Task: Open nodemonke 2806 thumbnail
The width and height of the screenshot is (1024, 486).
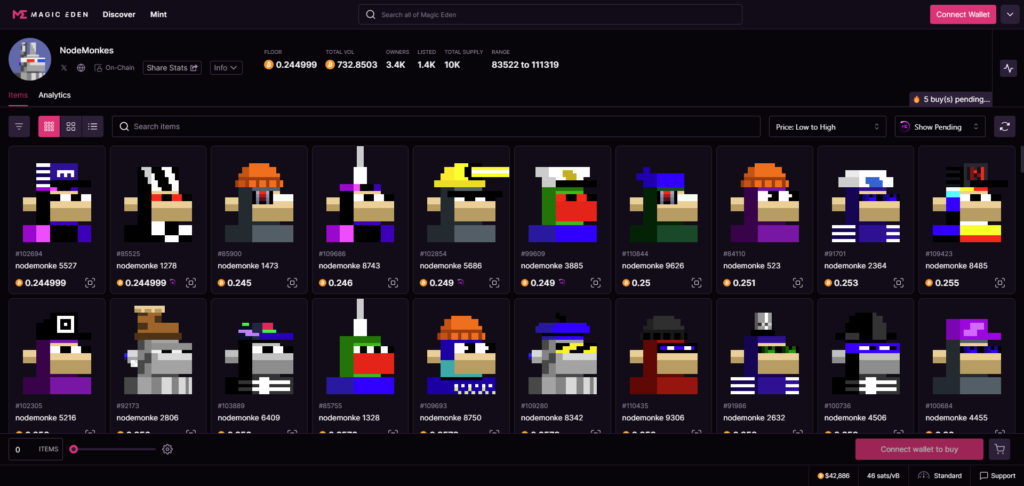Action: pos(158,349)
